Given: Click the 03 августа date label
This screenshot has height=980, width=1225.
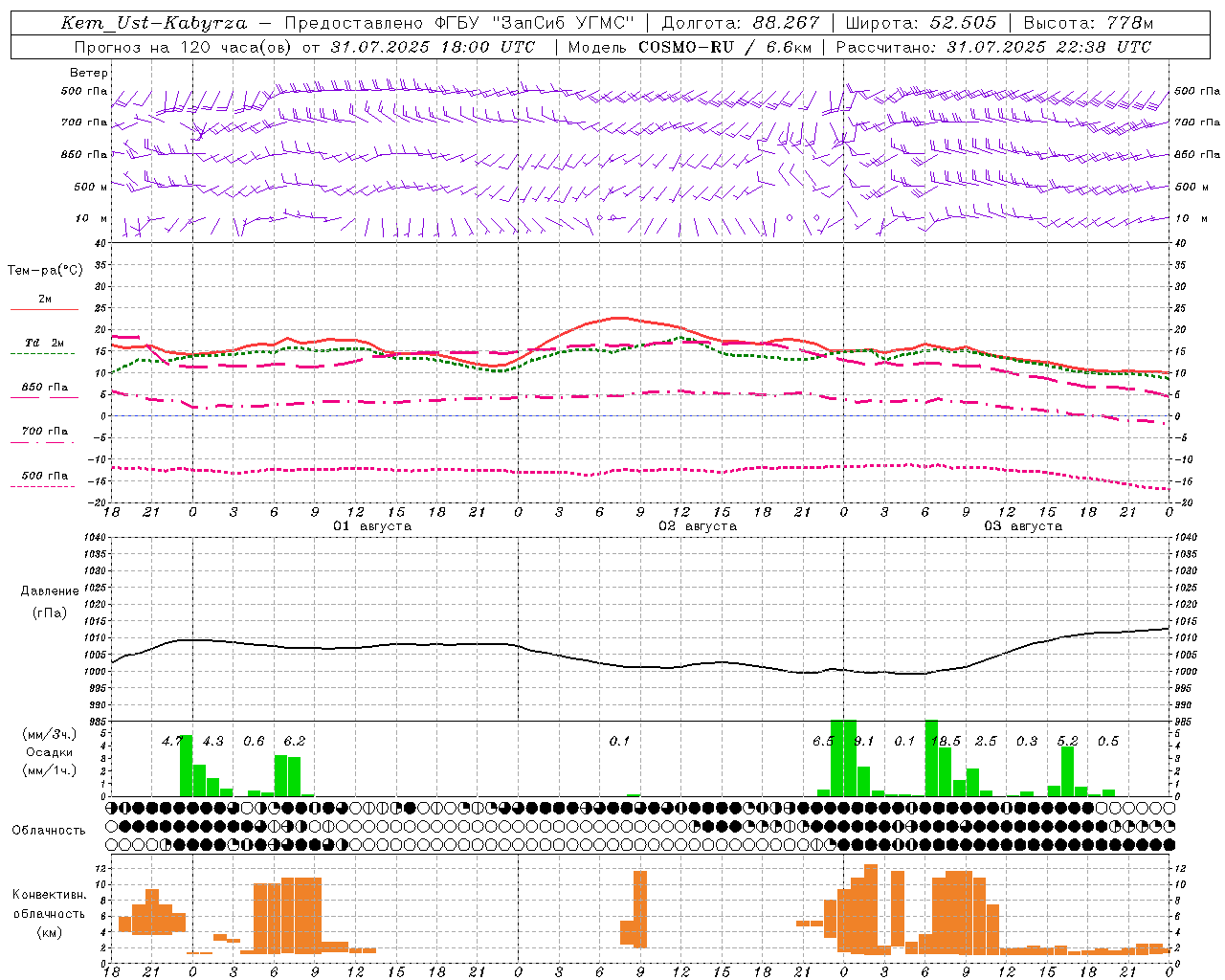Looking at the screenshot, I should (1023, 526).
